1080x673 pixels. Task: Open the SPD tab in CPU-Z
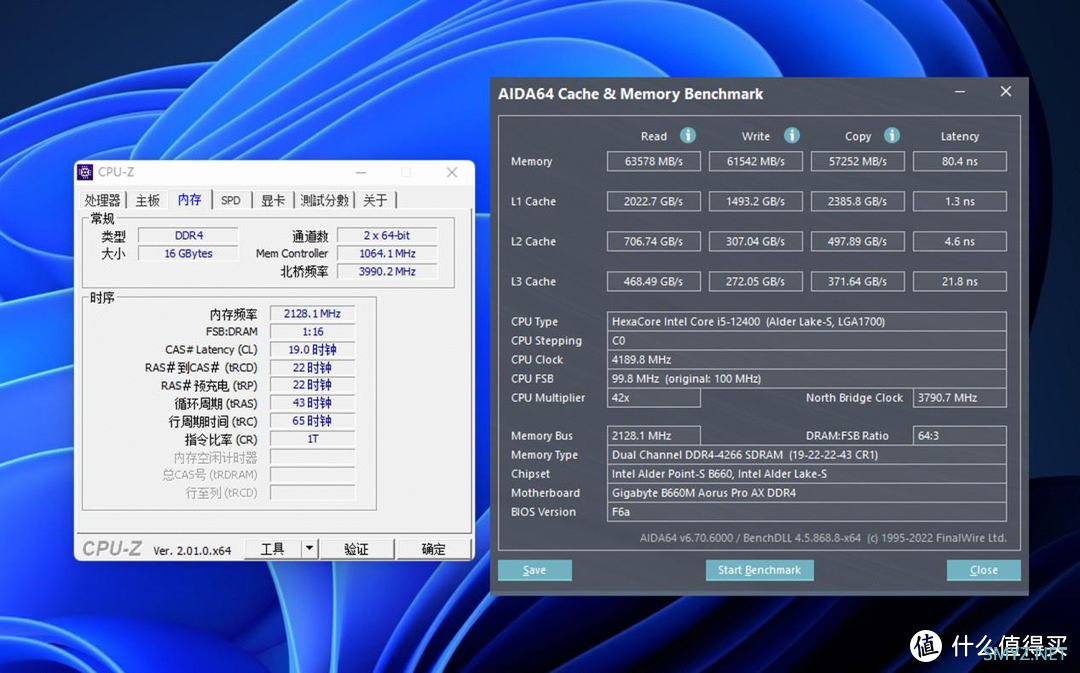coord(231,200)
